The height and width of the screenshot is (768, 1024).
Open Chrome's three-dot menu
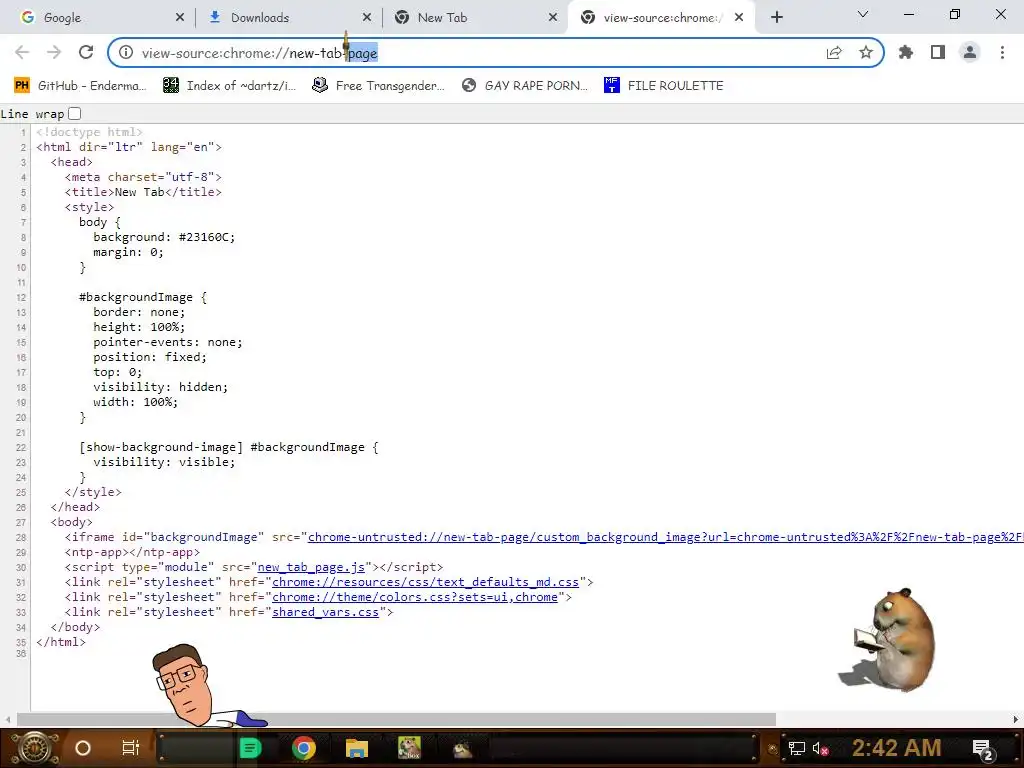coord(1002,52)
